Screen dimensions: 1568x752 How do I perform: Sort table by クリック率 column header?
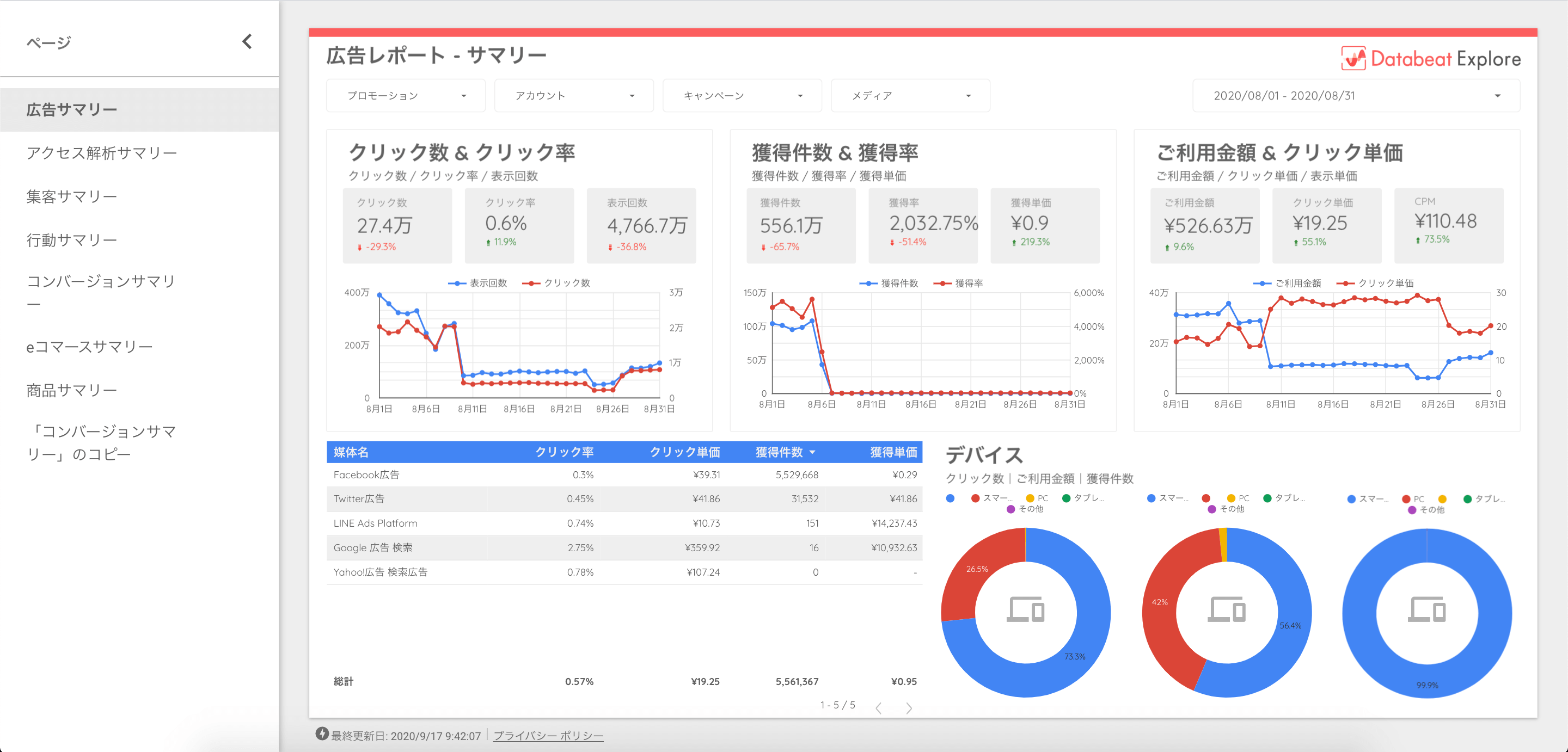(x=564, y=452)
